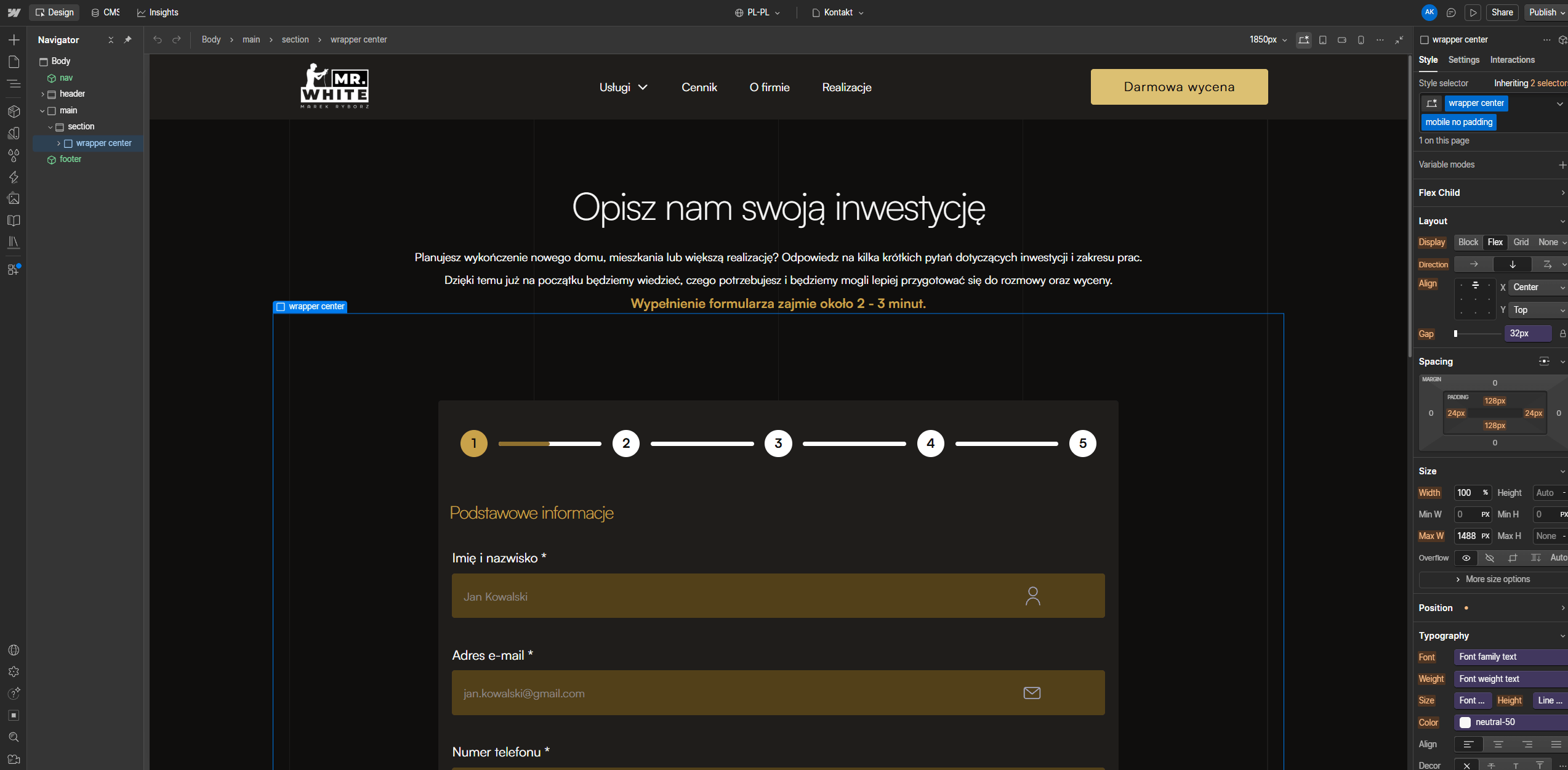Screen dimensions: 1568x770
Task: Open the Insights tab
Action: [x=158, y=12]
